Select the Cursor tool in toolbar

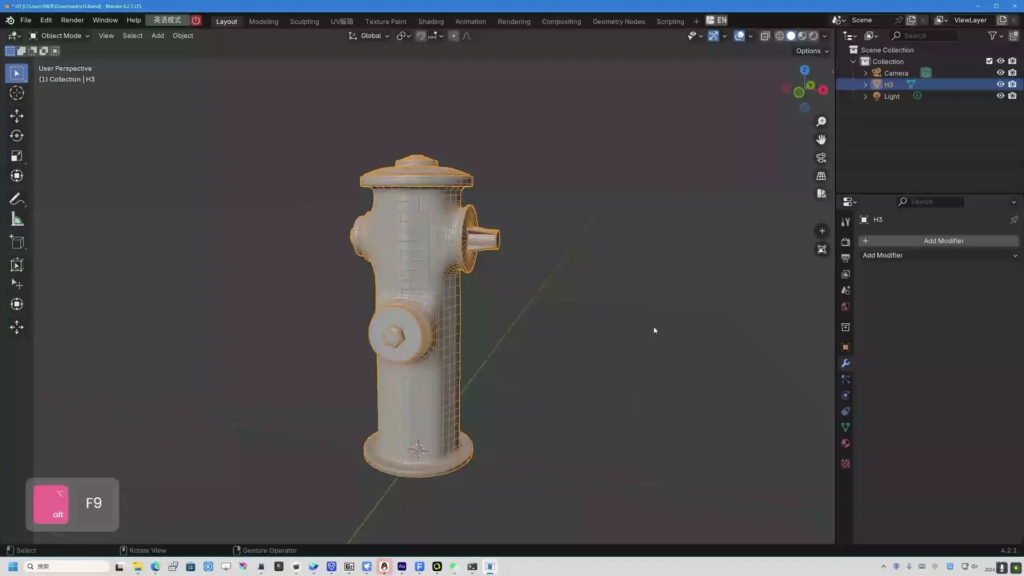pyautogui.click(x=17, y=93)
